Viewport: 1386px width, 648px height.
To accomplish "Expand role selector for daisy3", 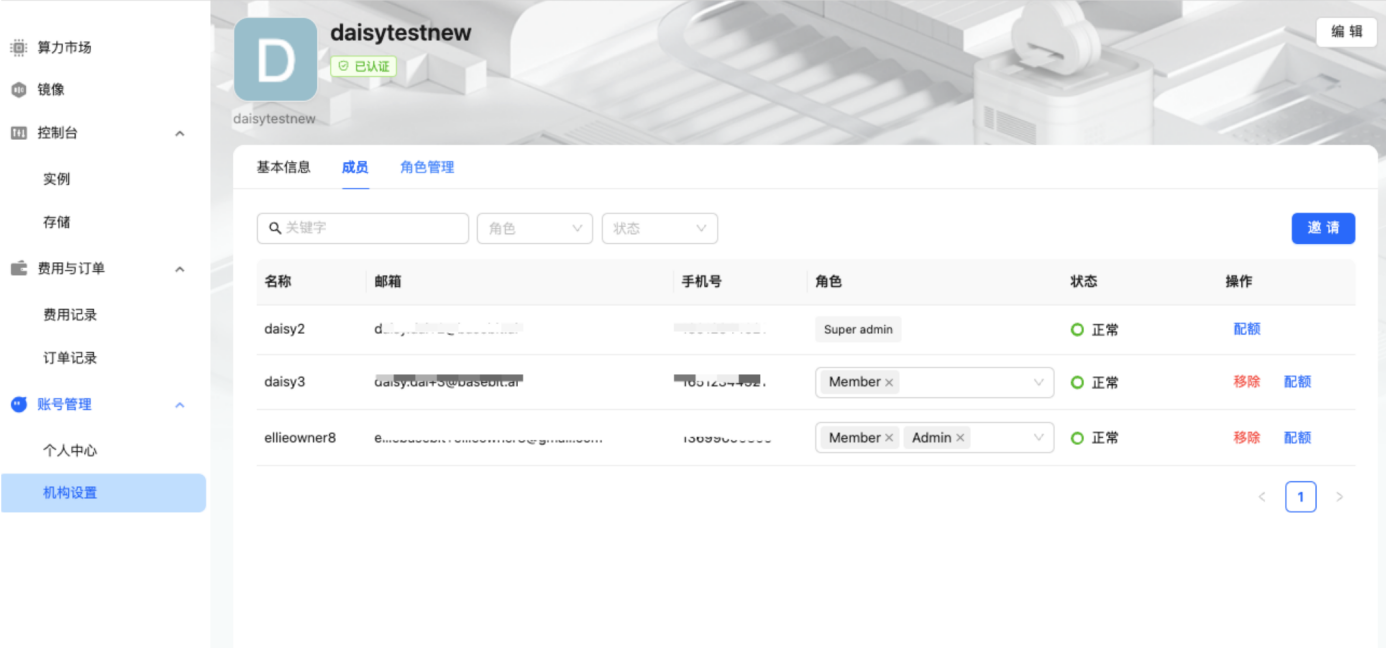I will pyautogui.click(x=1038, y=382).
